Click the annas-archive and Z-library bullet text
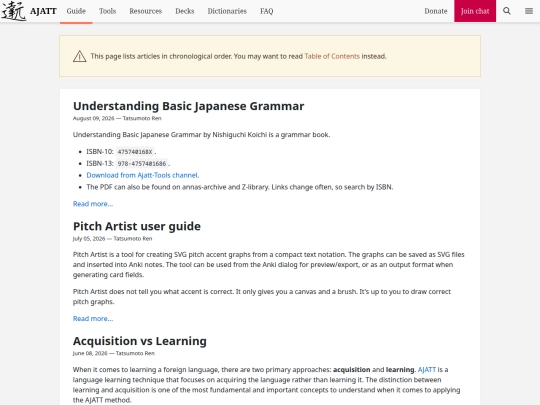 [x=240, y=187]
